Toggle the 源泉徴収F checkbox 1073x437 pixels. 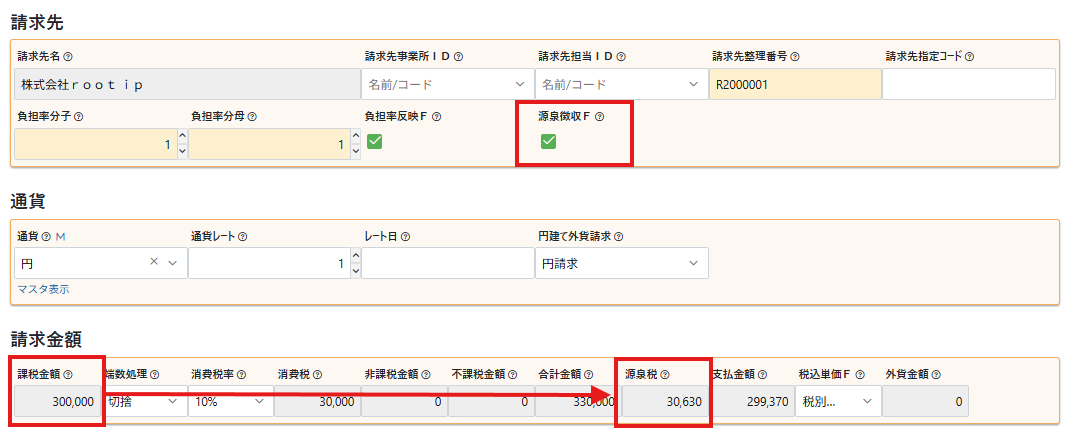point(548,142)
